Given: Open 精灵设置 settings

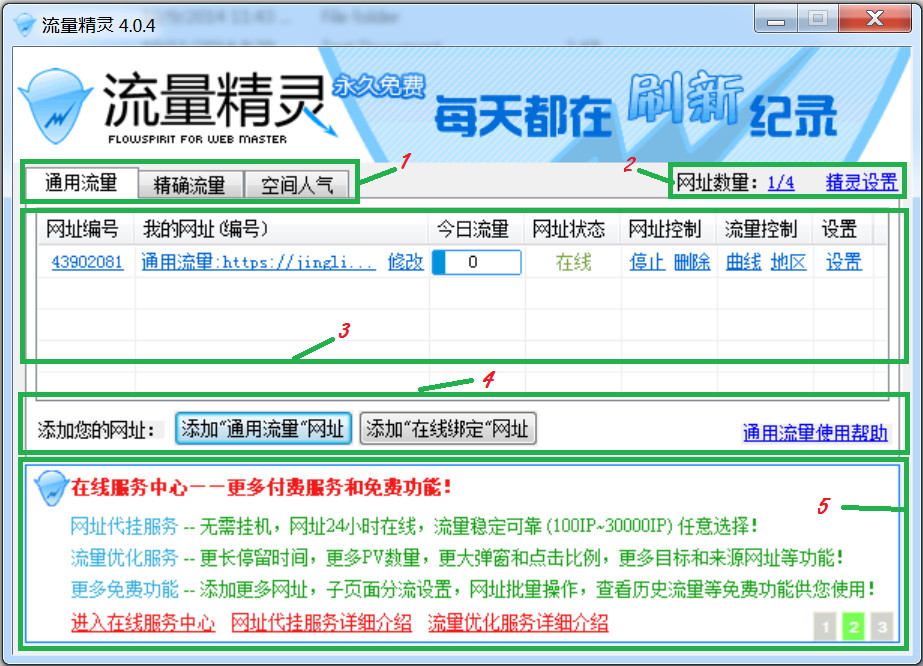Looking at the screenshot, I should click(862, 182).
